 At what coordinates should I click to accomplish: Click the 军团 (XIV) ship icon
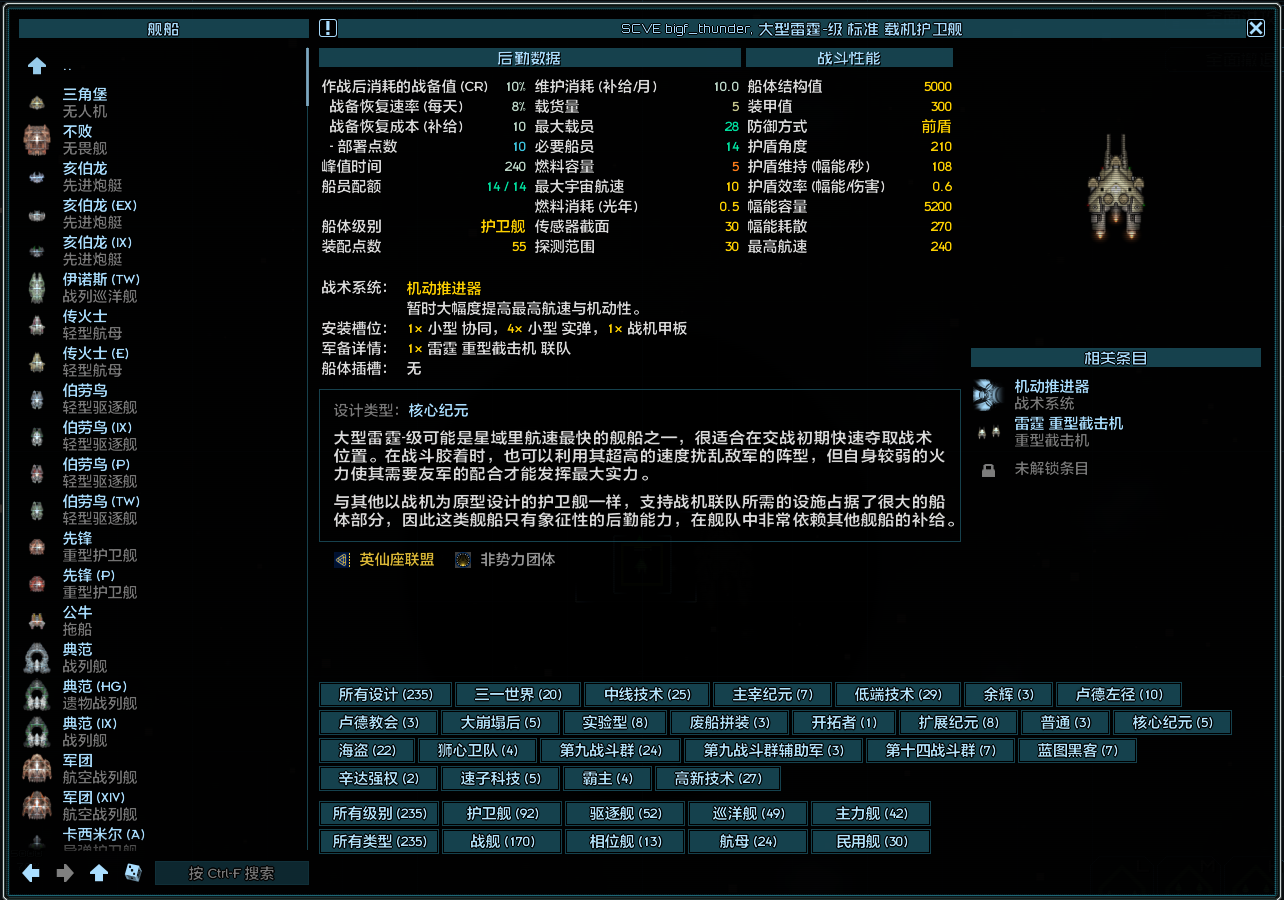(x=37, y=806)
